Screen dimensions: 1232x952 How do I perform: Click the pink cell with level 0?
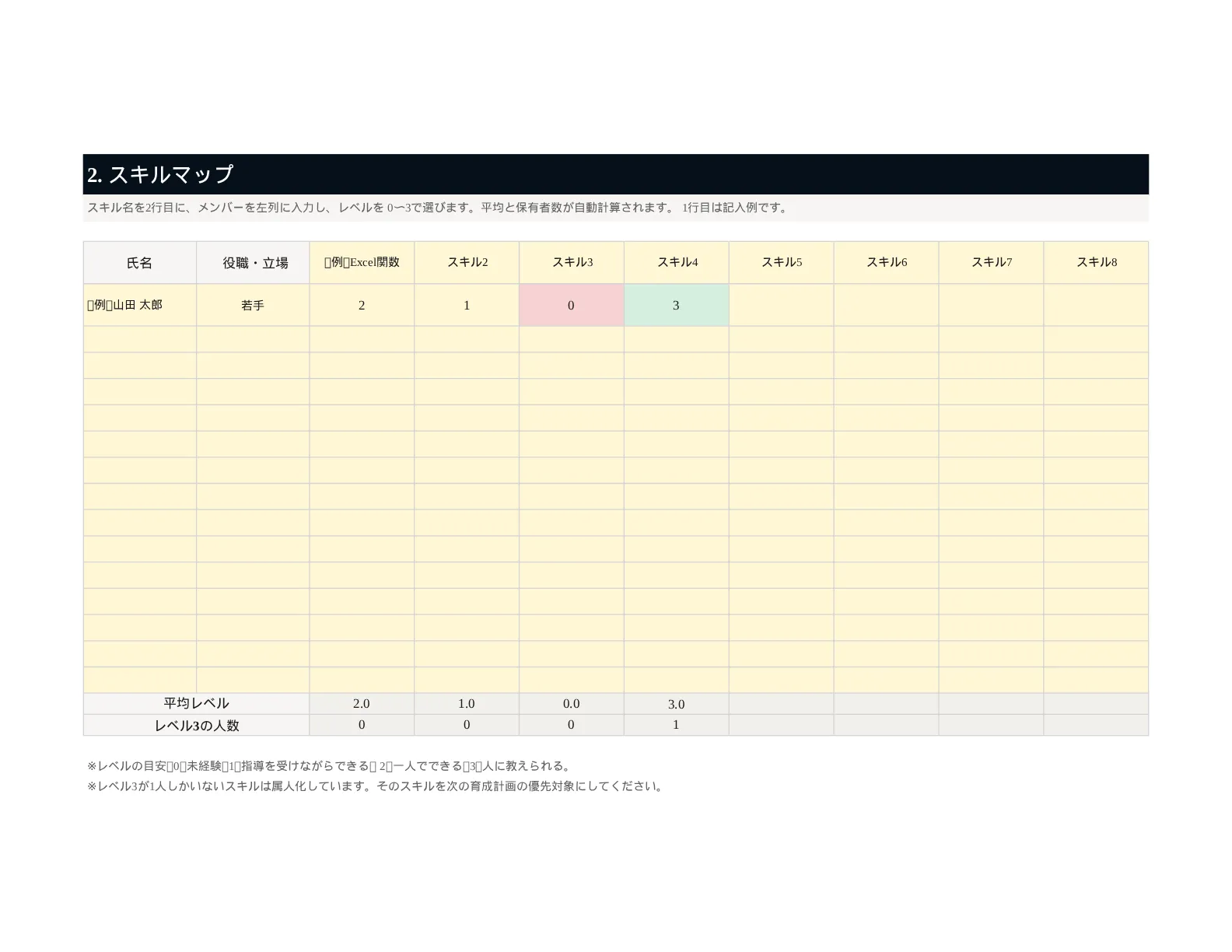pos(572,305)
